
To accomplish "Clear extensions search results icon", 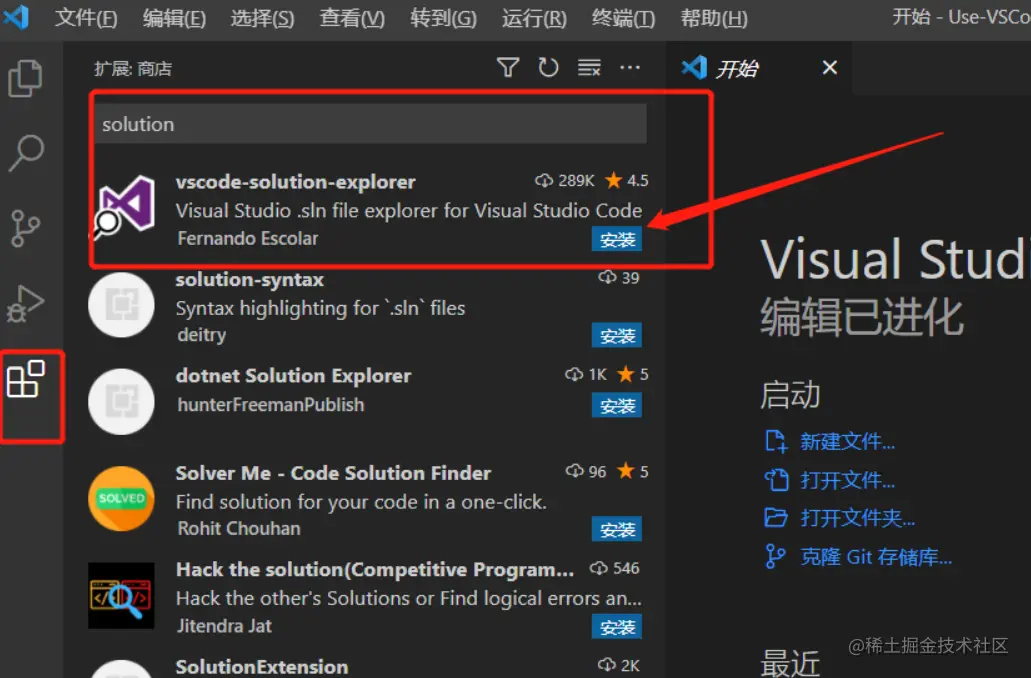I will [589, 67].
